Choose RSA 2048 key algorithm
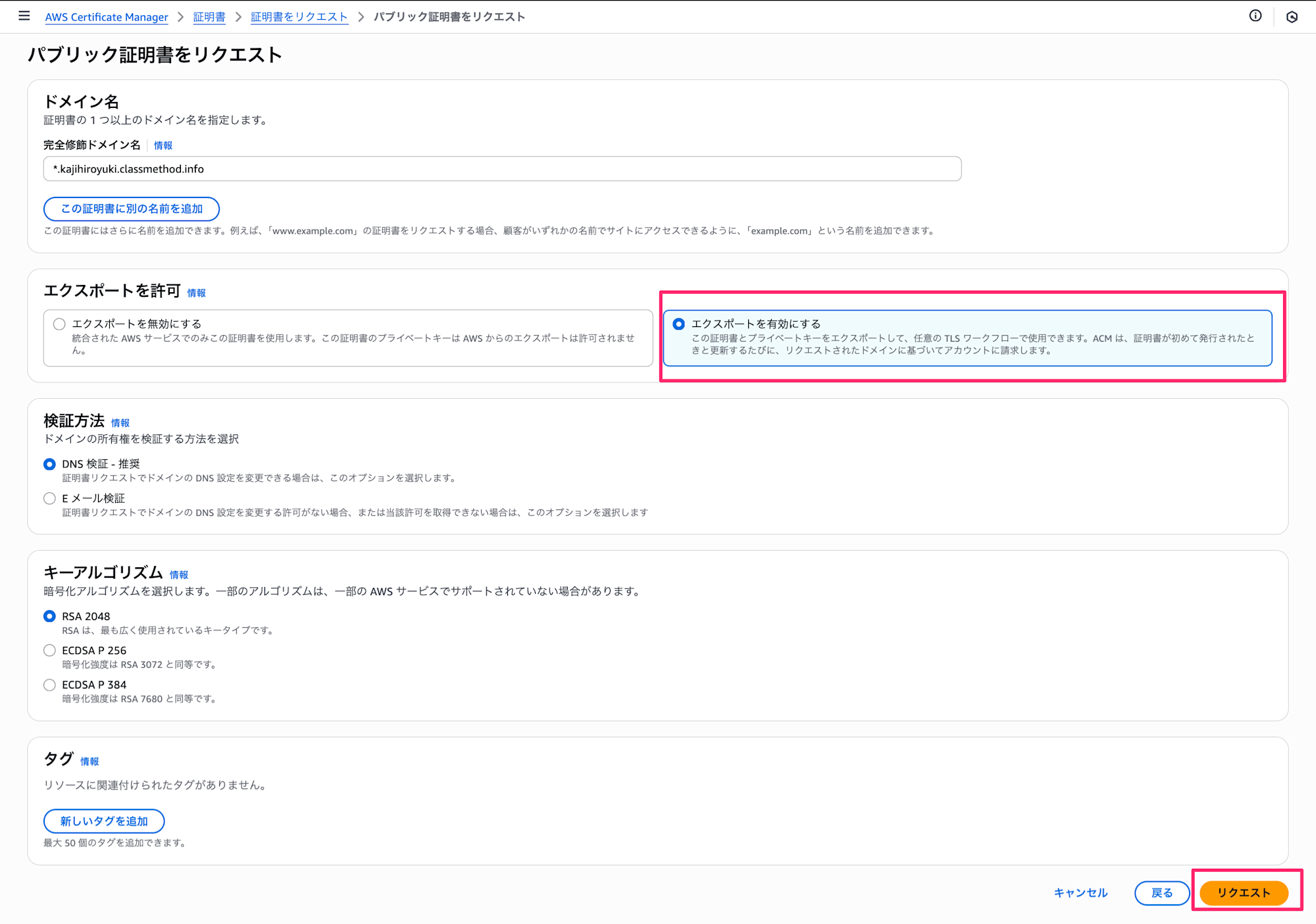 49,616
